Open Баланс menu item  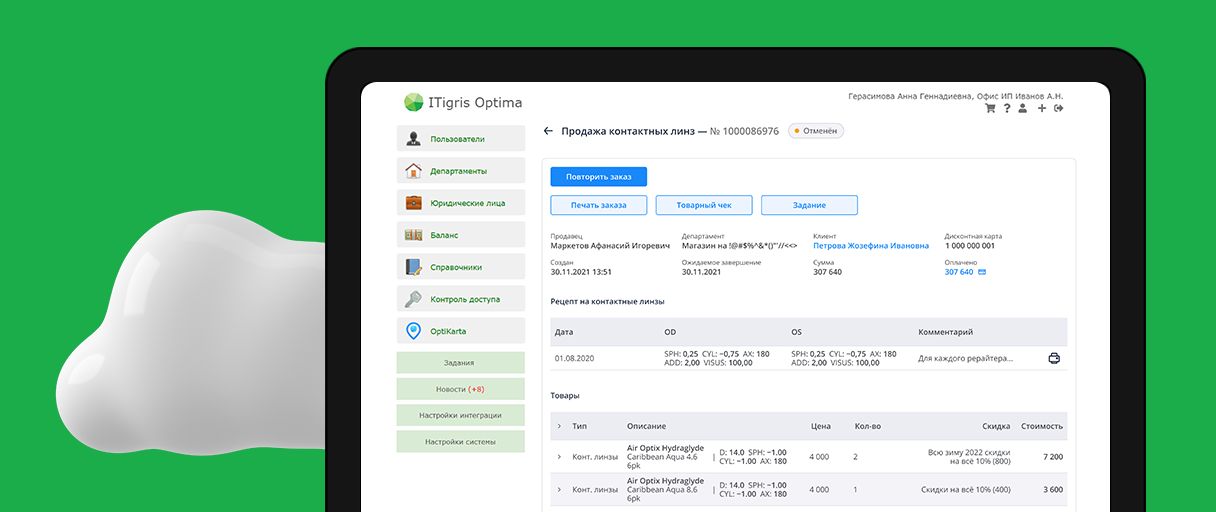(461, 235)
